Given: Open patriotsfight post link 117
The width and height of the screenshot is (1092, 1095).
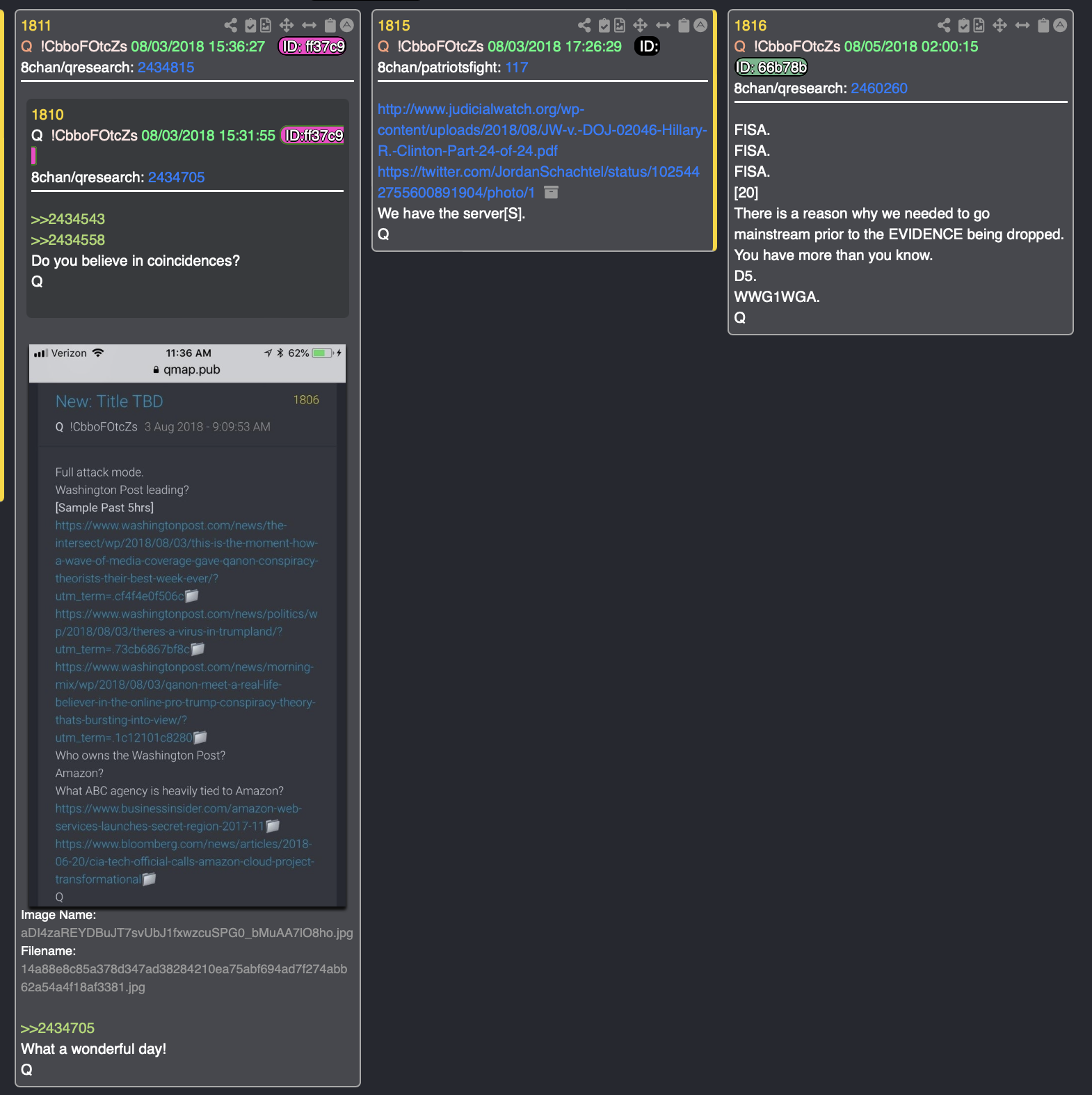Looking at the screenshot, I should [517, 67].
